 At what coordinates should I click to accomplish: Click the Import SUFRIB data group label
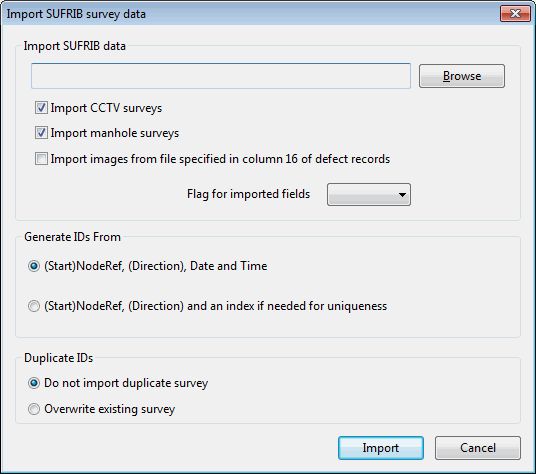coord(75,46)
